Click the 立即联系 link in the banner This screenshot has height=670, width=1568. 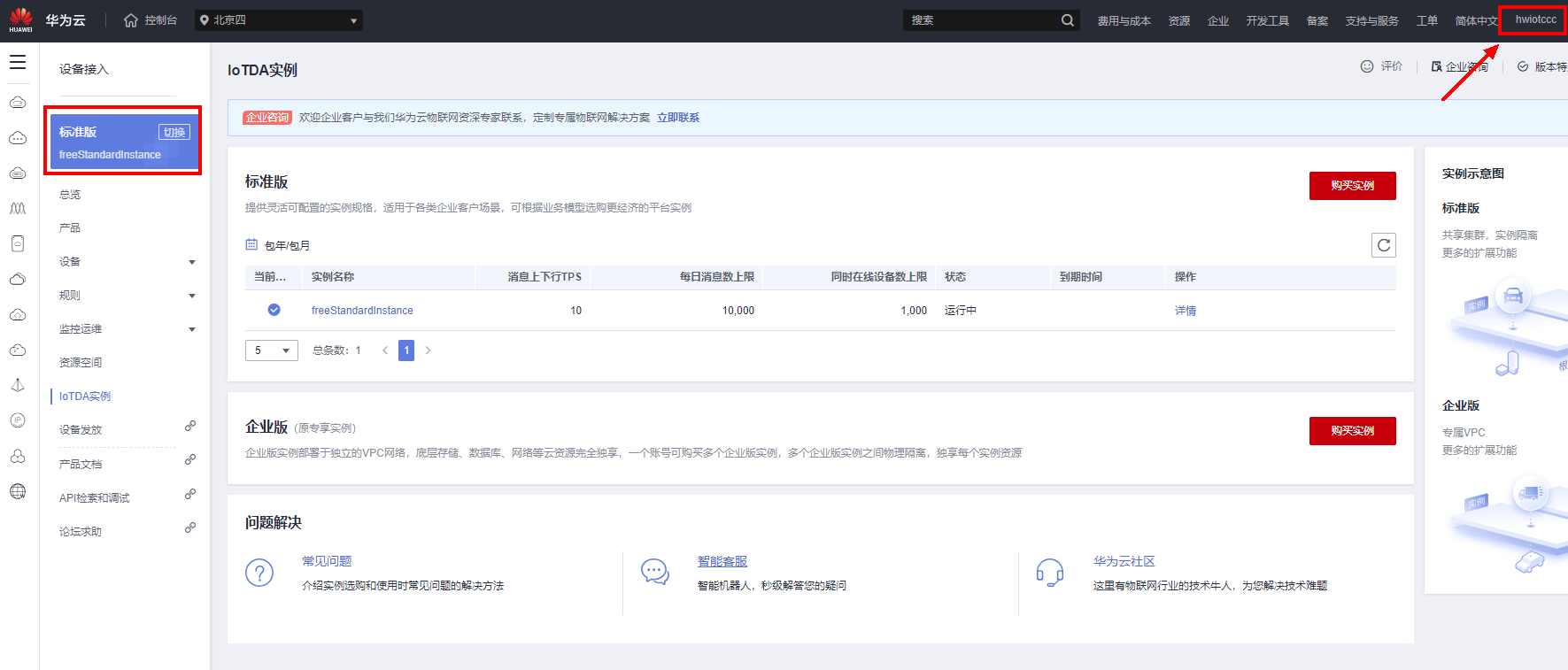(x=678, y=118)
